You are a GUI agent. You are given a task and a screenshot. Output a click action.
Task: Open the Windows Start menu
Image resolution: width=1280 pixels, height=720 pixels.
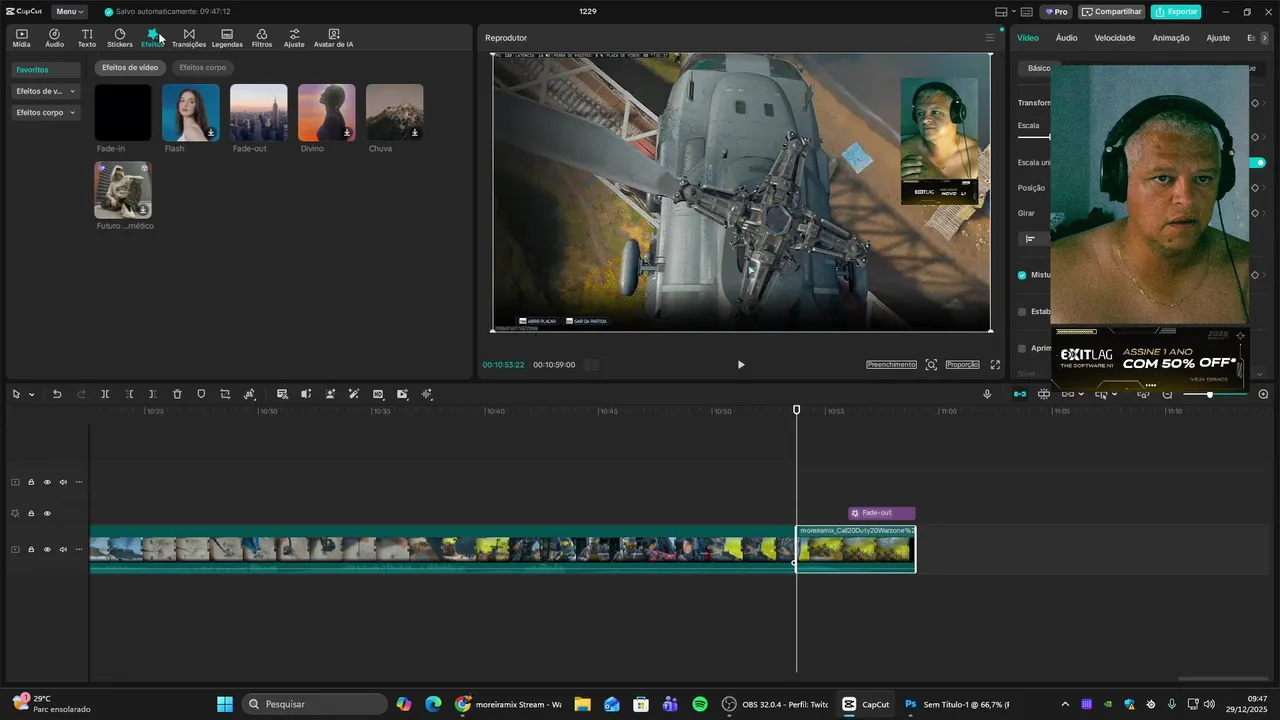pos(225,704)
